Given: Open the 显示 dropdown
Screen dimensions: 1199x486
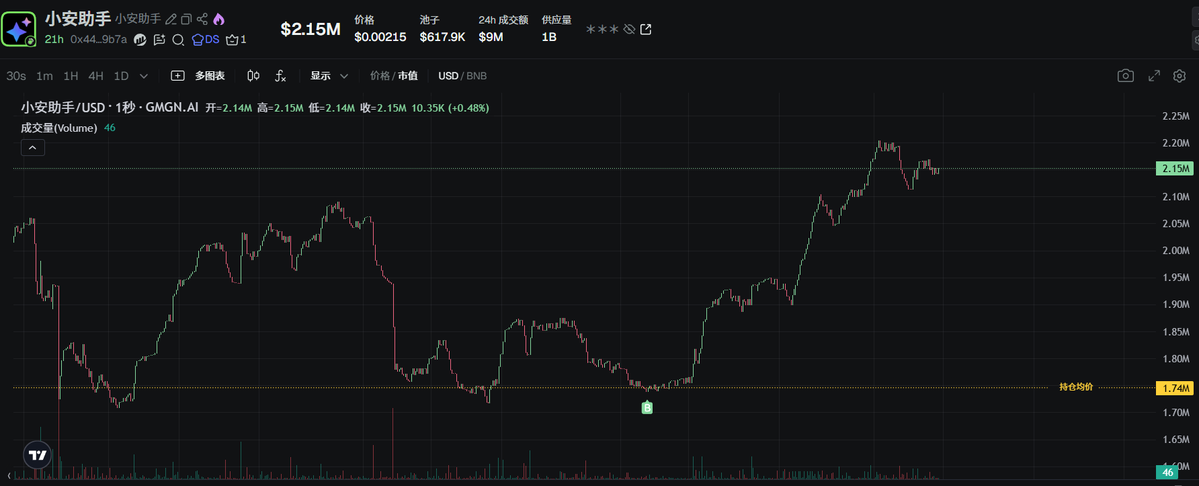Looking at the screenshot, I should [330, 76].
